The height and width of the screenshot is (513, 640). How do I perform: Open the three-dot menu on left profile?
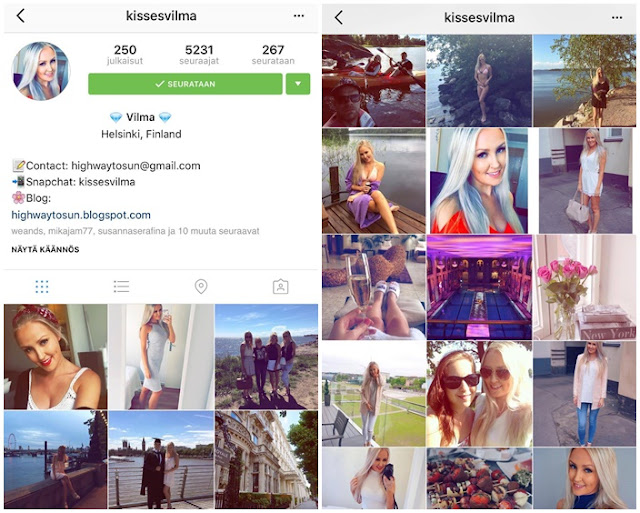click(x=299, y=16)
